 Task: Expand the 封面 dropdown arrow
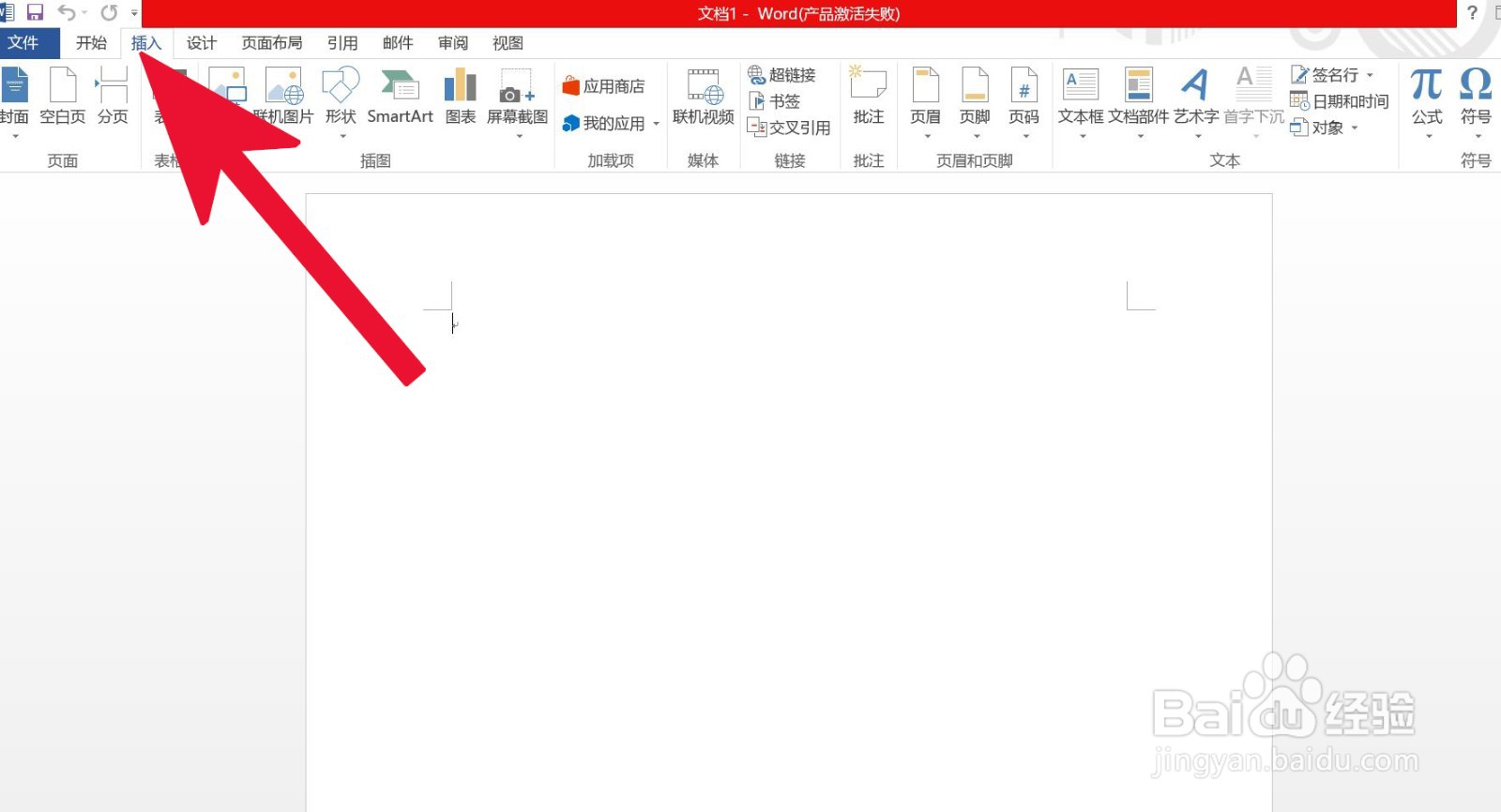pos(15,137)
